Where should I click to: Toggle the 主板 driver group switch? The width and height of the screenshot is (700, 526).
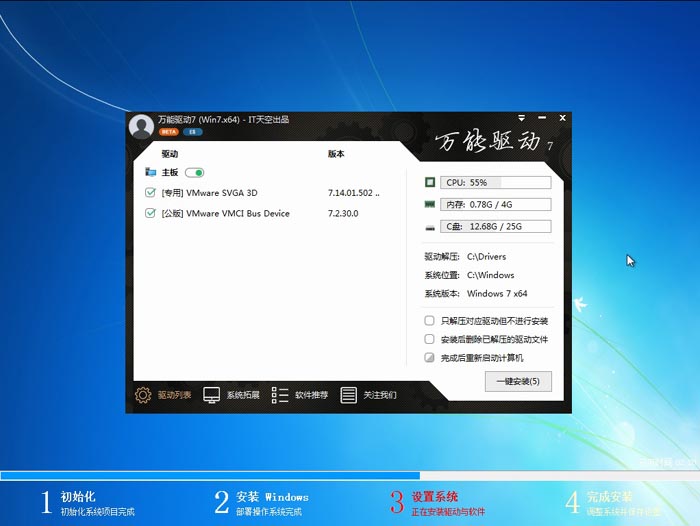pos(195,172)
